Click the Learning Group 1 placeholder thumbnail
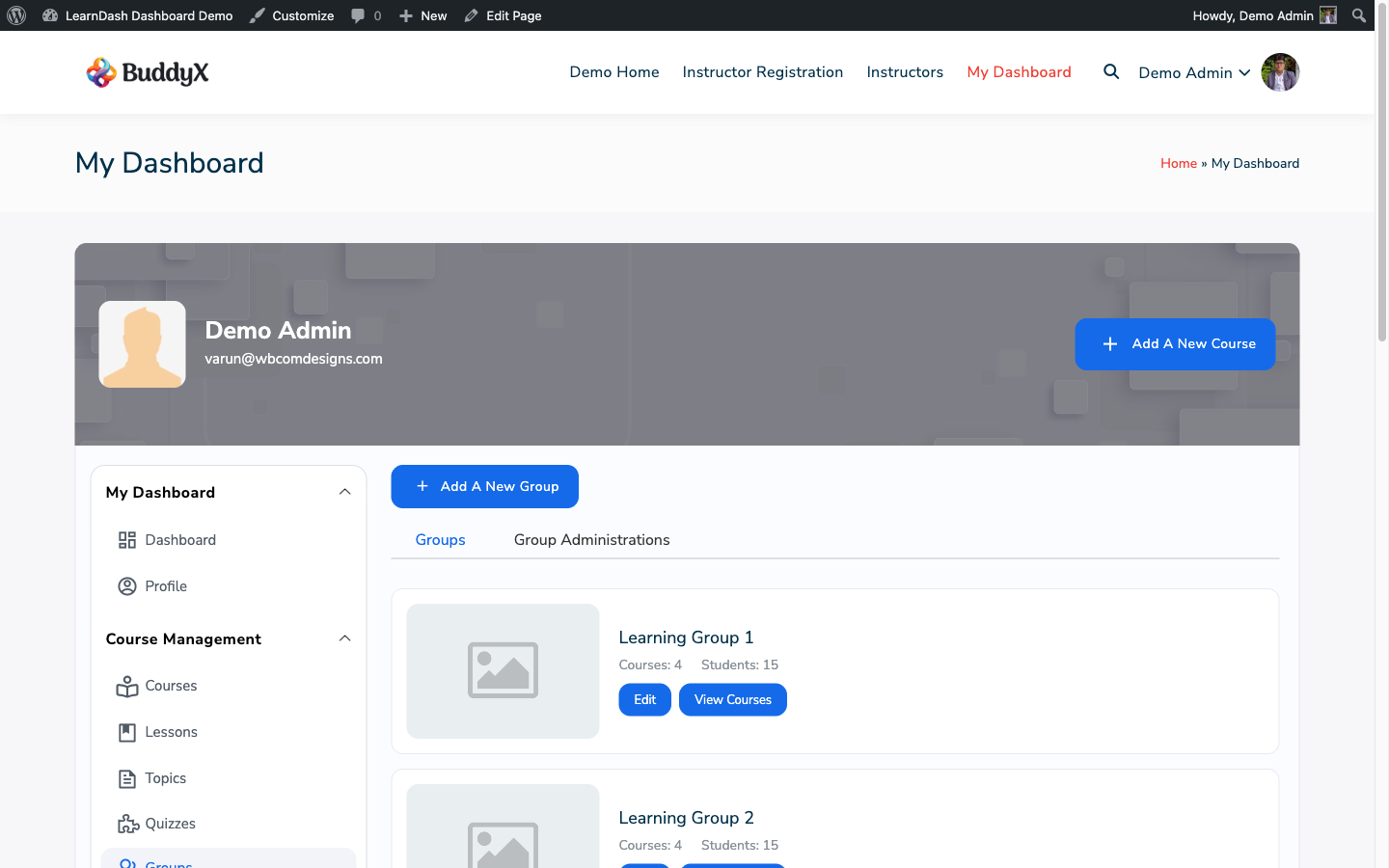Image resolution: width=1389 pixels, height=868 pixels. pyautogui.click(x=502, y=670)
